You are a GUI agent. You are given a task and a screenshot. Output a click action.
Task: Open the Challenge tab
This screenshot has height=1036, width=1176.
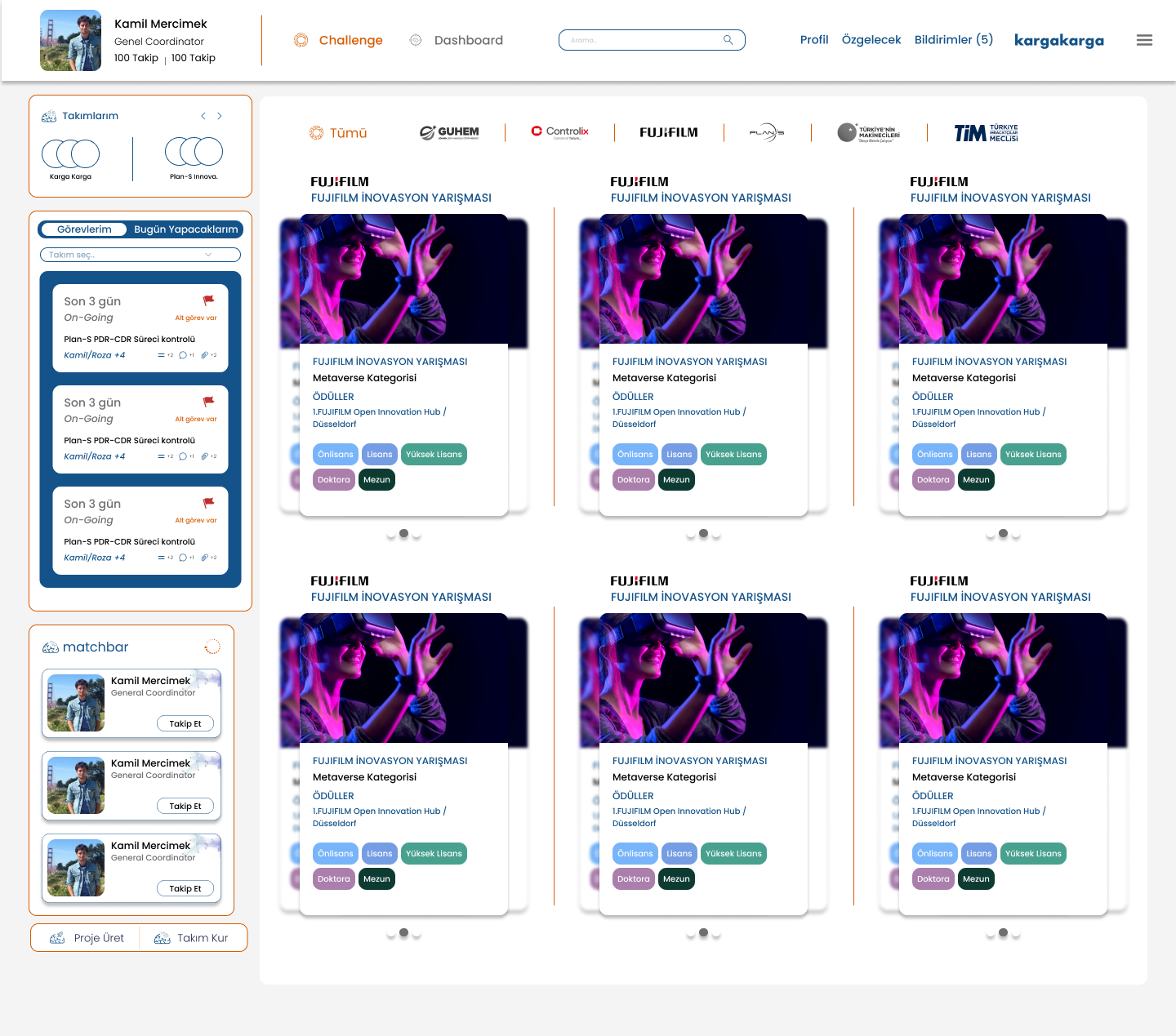(351, 40)
